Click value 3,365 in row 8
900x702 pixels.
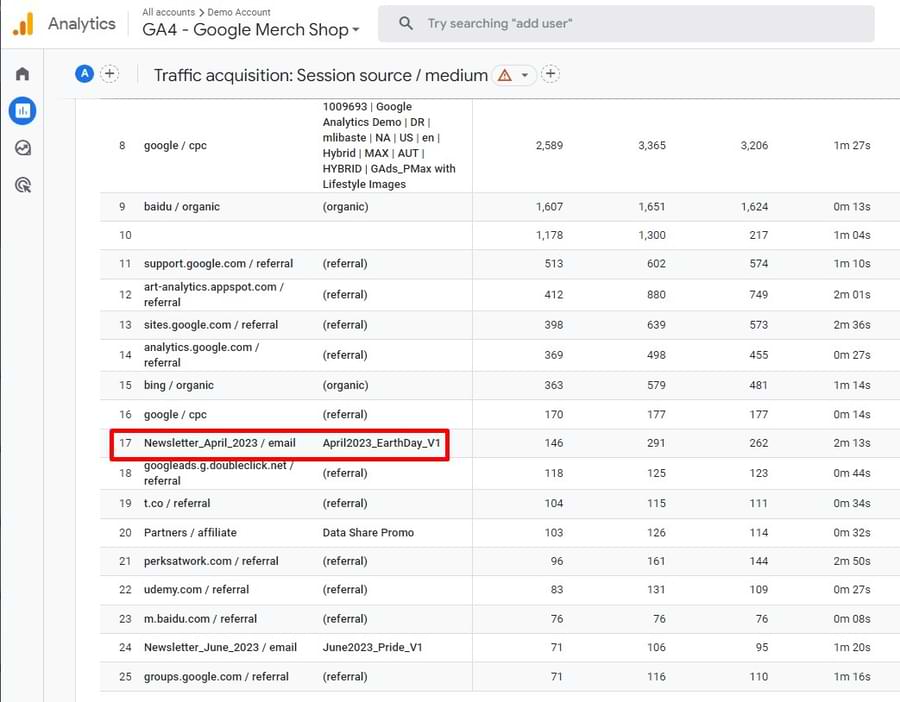pyautogui.click(x=652, y=146)
